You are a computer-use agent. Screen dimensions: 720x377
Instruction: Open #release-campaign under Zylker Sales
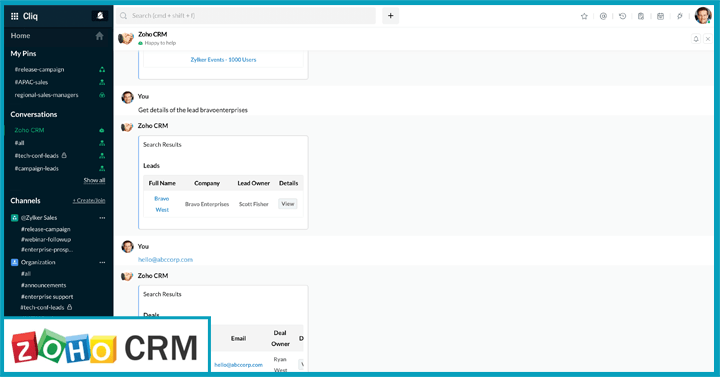pyautogui.click(x=45, y=229)
